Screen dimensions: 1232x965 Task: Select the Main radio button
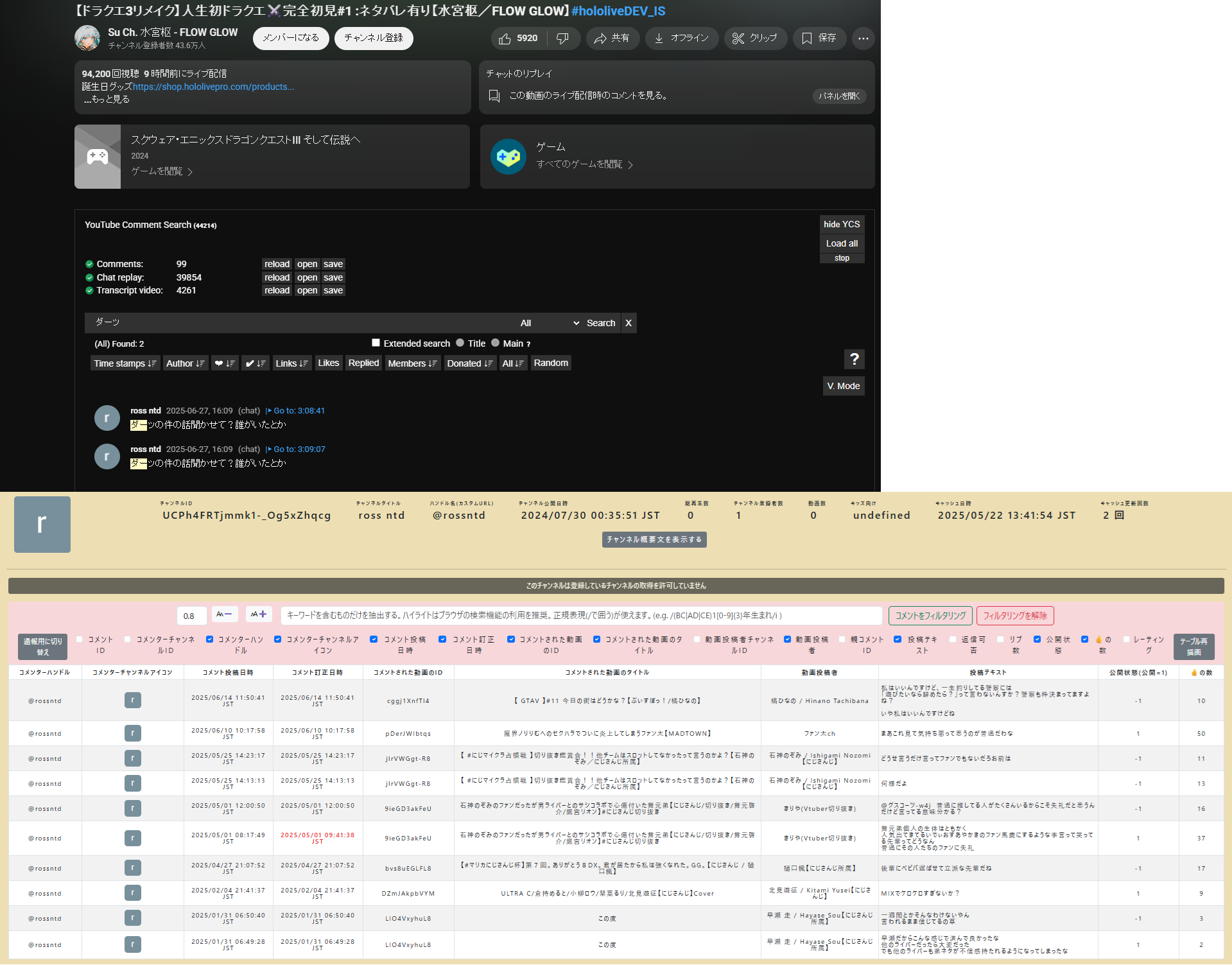tap(495, 343)
